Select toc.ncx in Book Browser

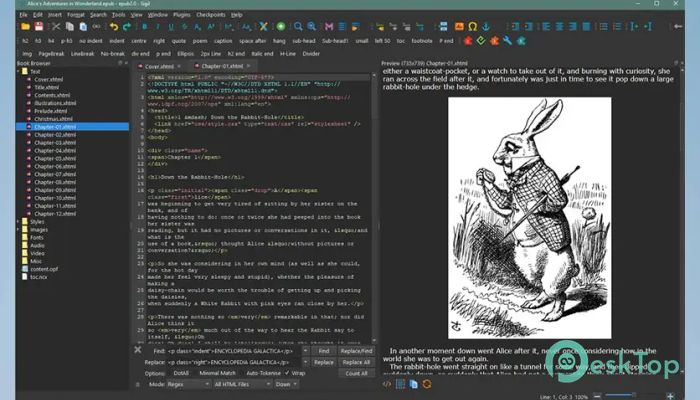click(38, 277)
